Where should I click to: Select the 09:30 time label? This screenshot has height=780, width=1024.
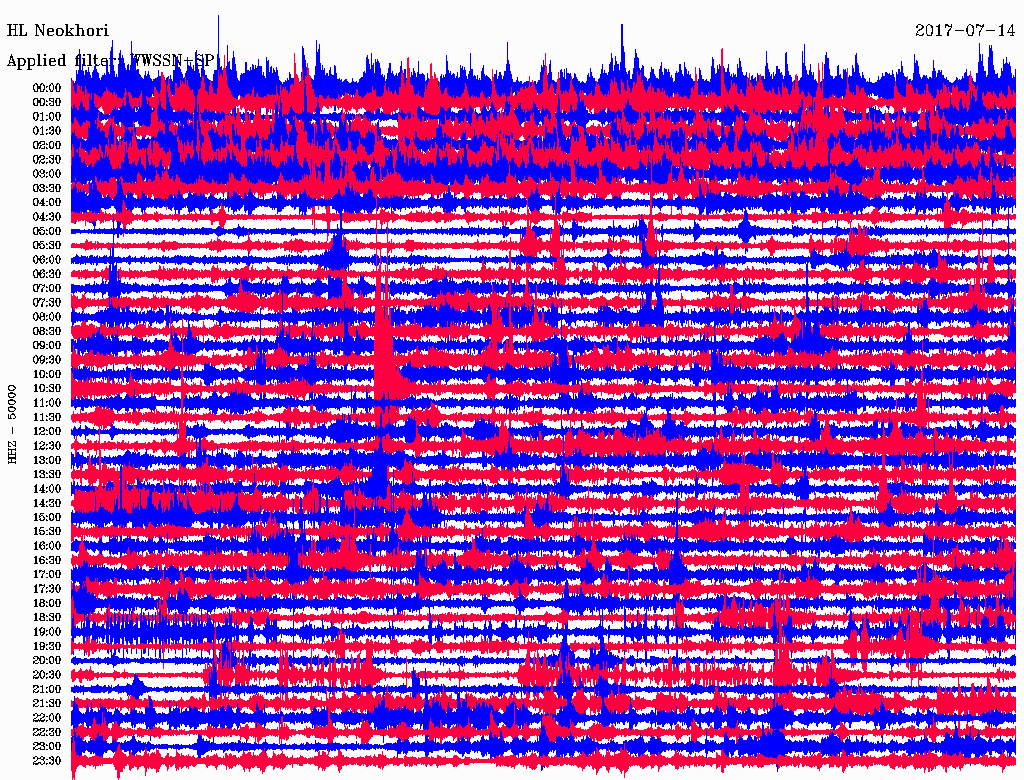[x=47, y=360]
